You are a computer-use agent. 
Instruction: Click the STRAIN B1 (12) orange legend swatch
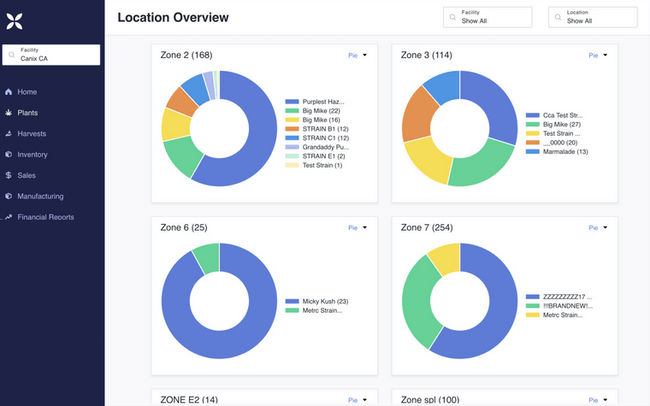292,129
